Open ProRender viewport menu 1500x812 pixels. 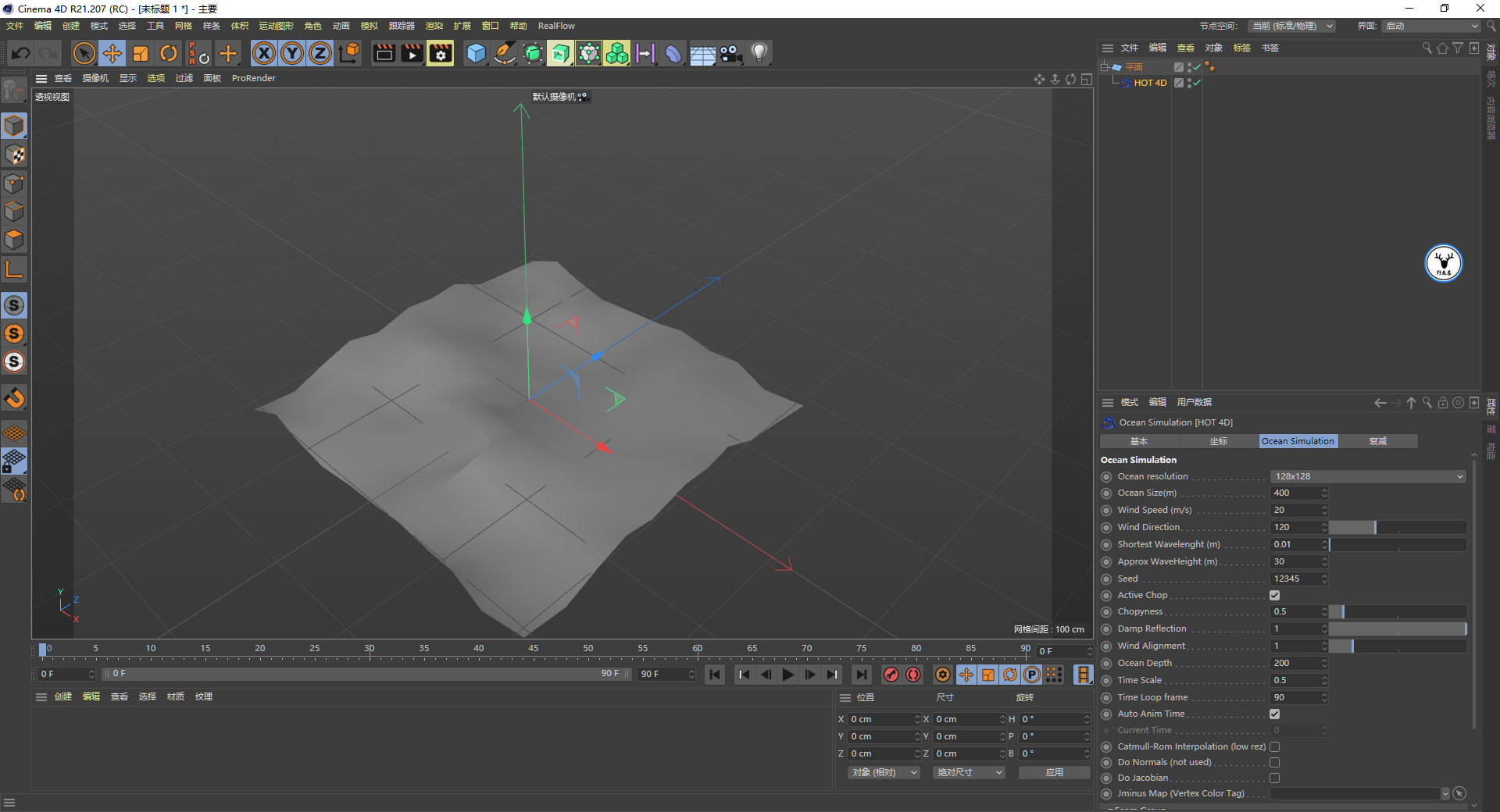click(x=253, y=78)
